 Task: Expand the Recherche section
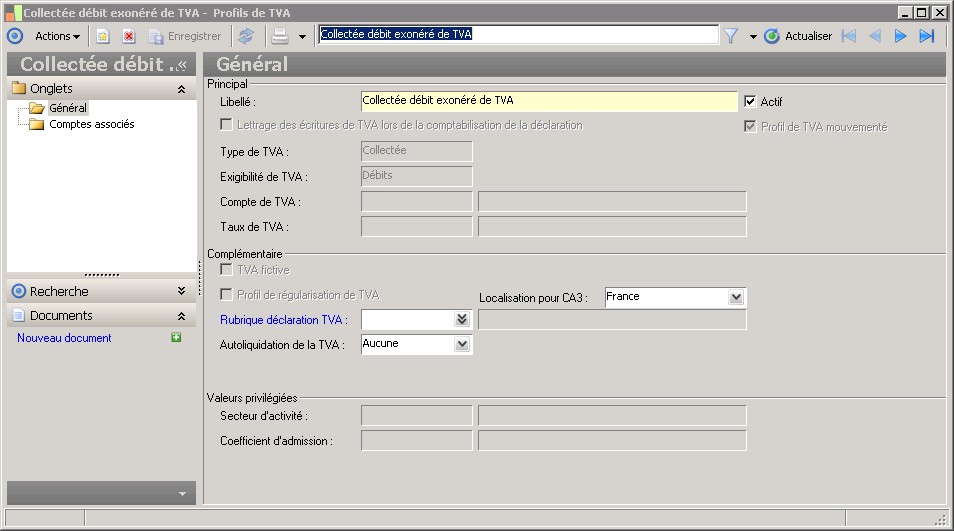[x=181, y=291]
